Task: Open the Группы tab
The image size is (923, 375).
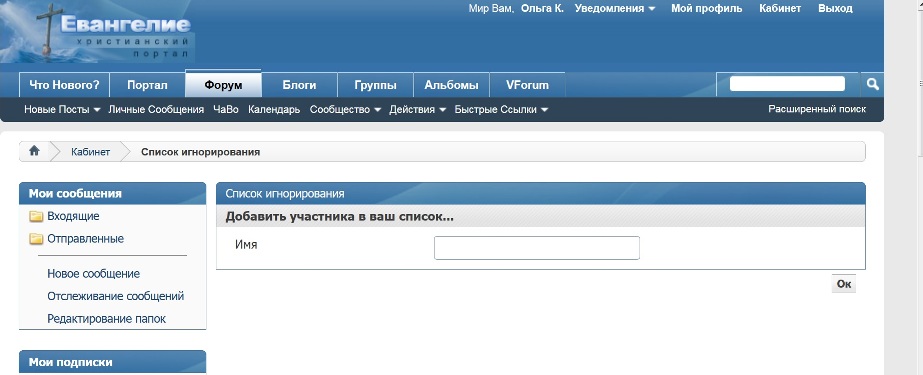Action: (376, 85)
